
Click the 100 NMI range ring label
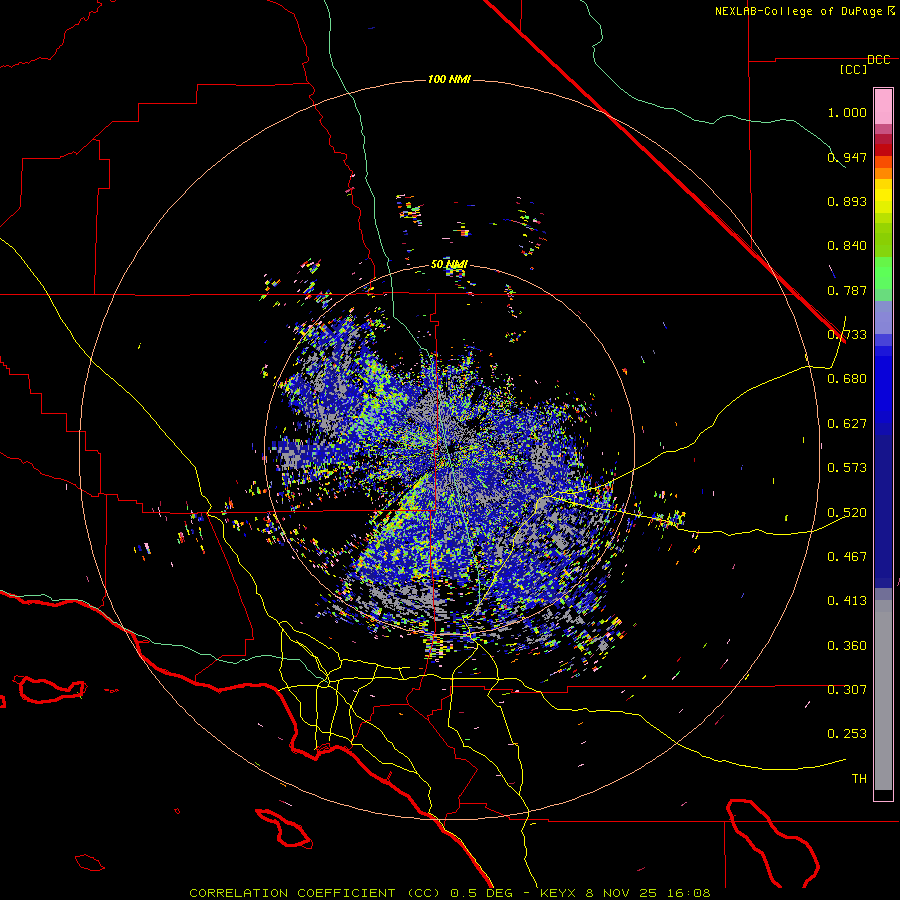(x=449, y=79)
